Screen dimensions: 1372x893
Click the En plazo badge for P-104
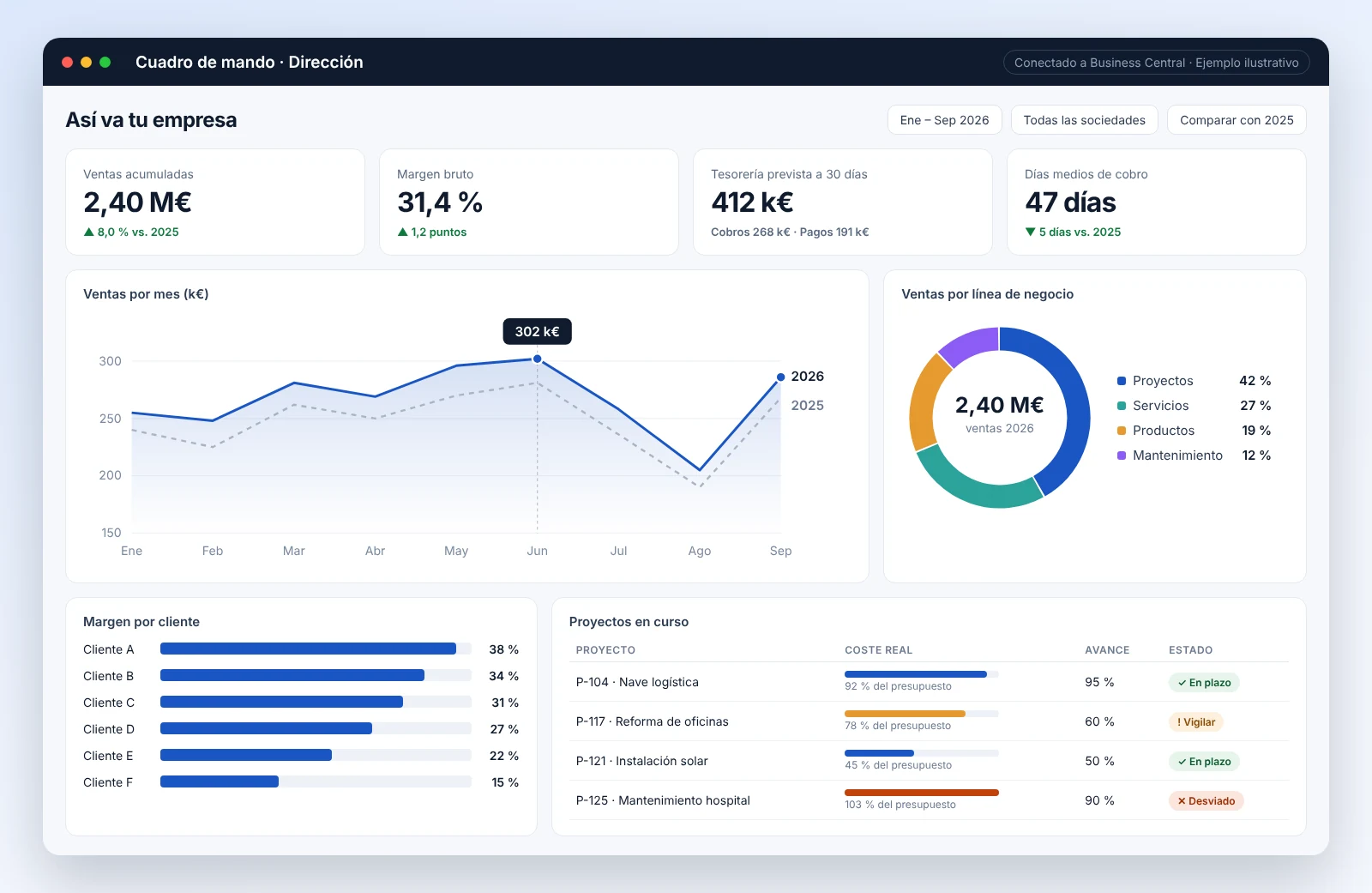1204,683
